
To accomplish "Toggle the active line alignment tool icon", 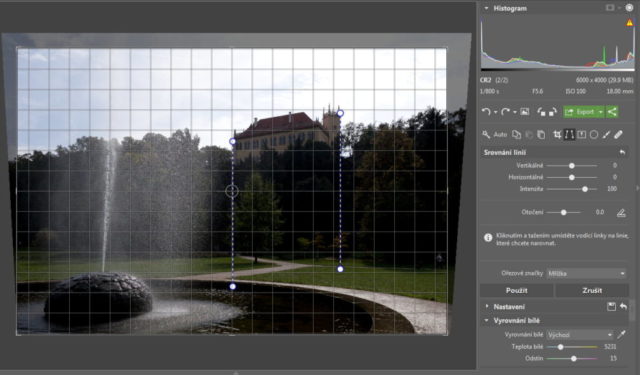I will (569, 134).
